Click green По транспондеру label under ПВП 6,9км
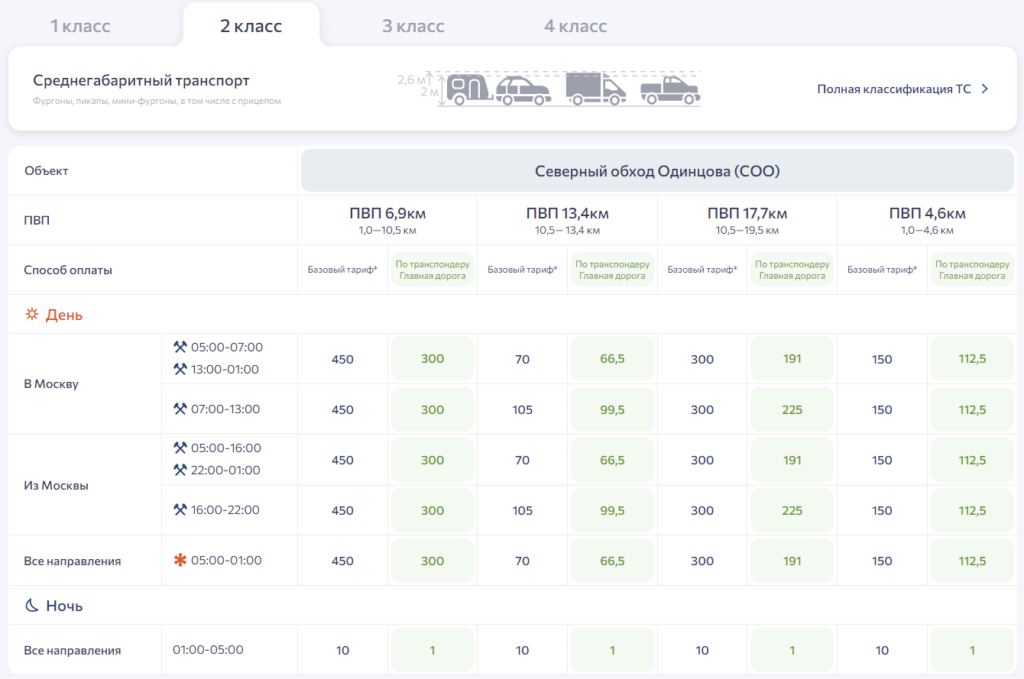 pyautogui.click(x=432, y=270)
